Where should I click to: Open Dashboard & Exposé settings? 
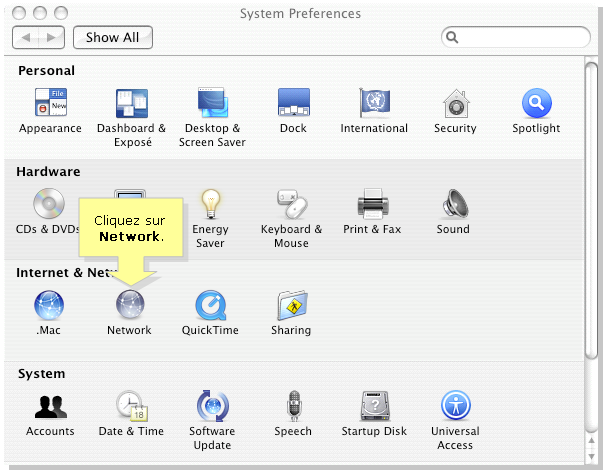(x=131, y=104)
